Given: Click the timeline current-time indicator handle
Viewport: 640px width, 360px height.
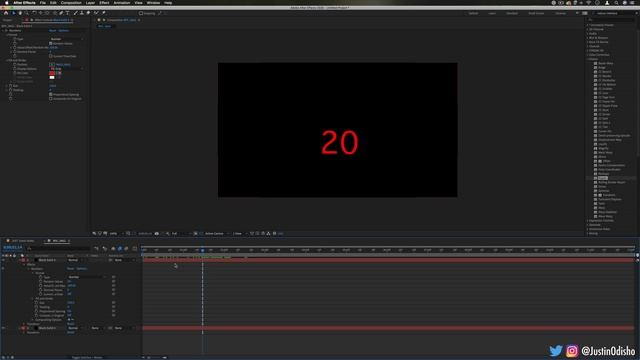Looking at the screenshot, I should [x=202, y=250].
